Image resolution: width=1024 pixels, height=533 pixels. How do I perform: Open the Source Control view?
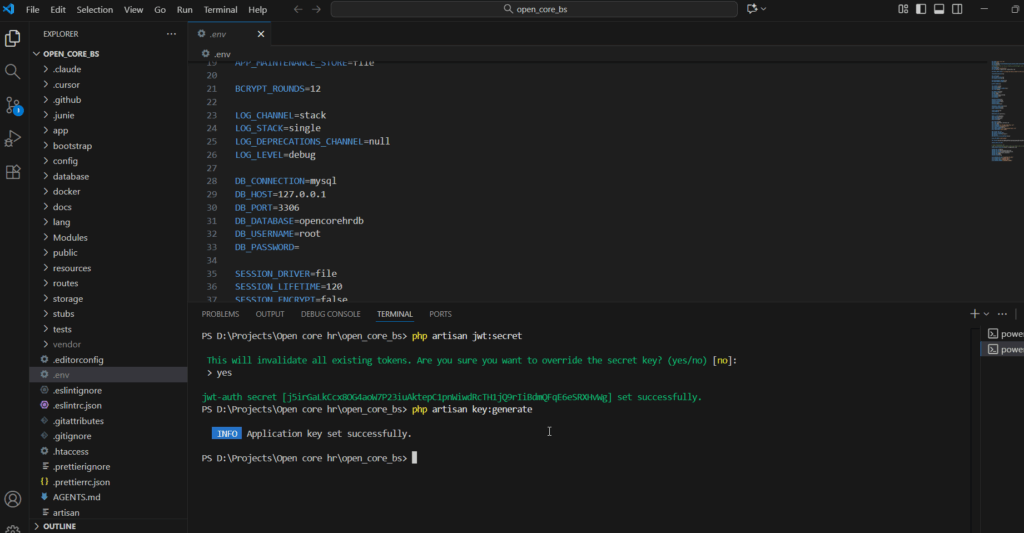coord(13,105)
